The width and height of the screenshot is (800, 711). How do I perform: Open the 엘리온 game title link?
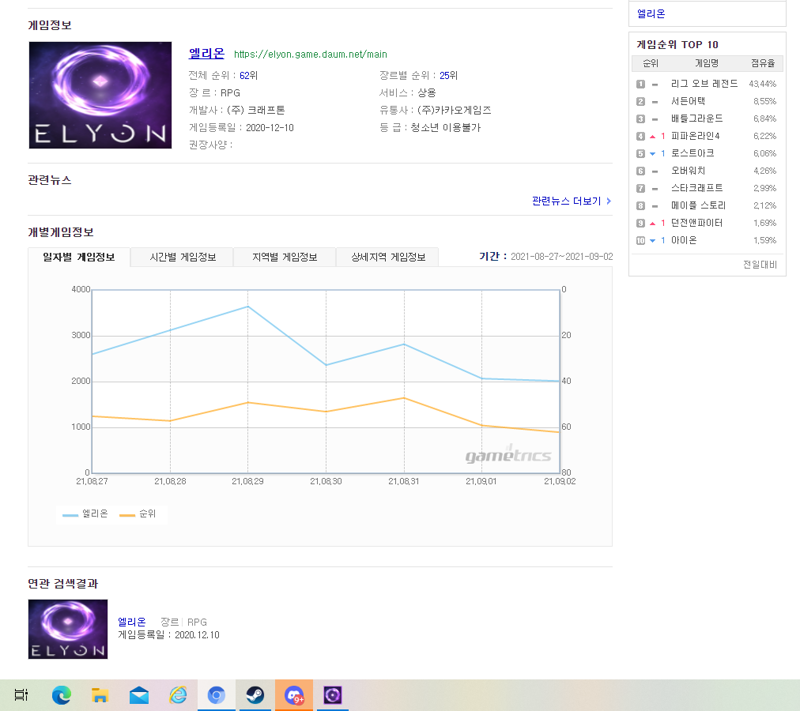pyautogui.click(x=207, y=53)
